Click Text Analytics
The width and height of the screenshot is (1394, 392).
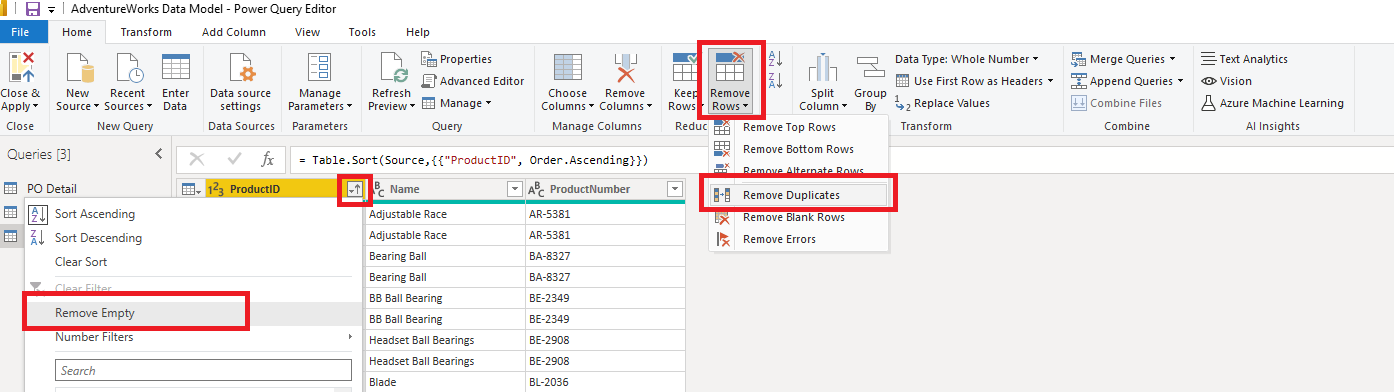point(1244,59)
